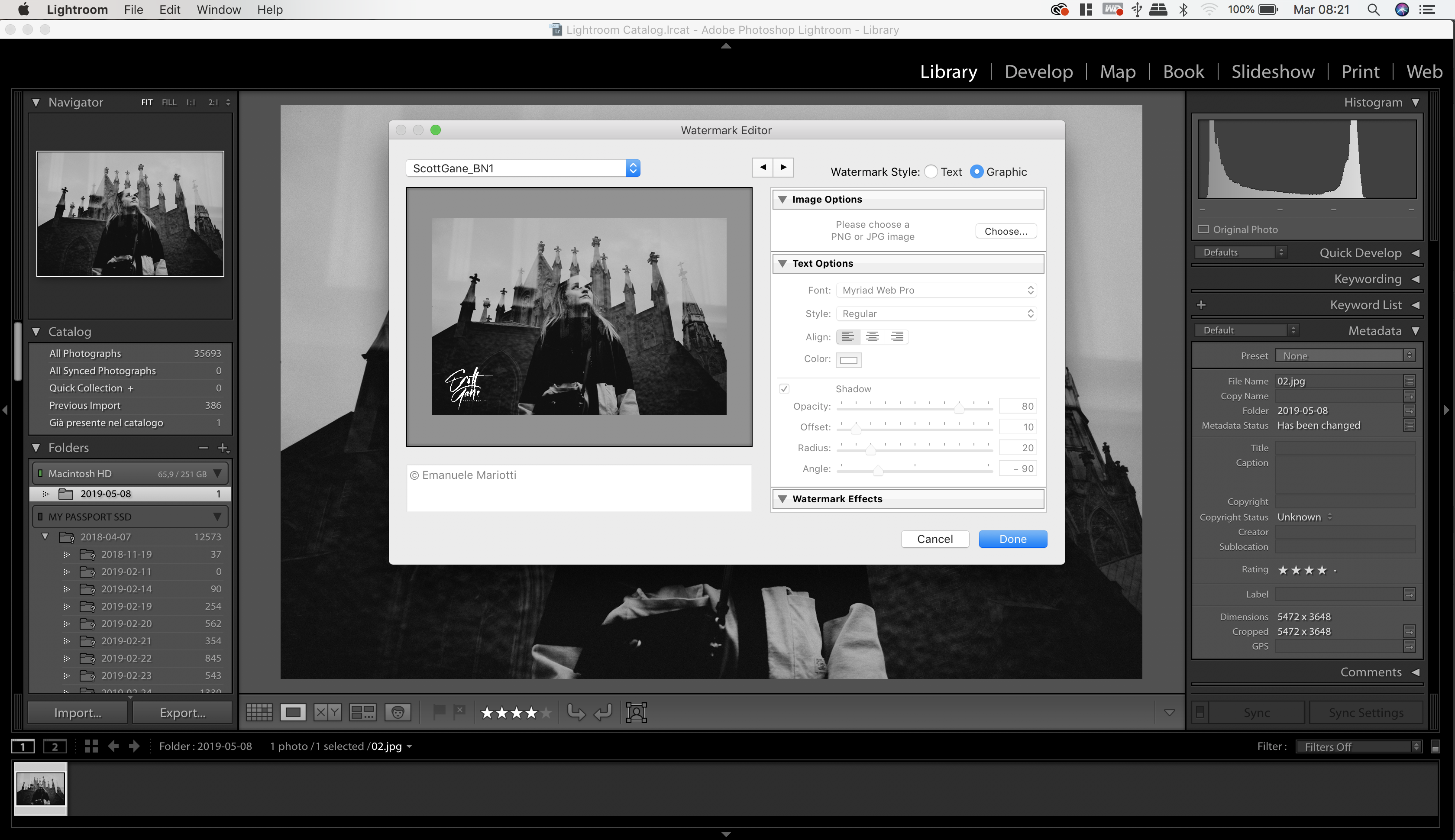Expand Watermark Effects section
Screen dimensions: 1455x840
pos(782,499)
